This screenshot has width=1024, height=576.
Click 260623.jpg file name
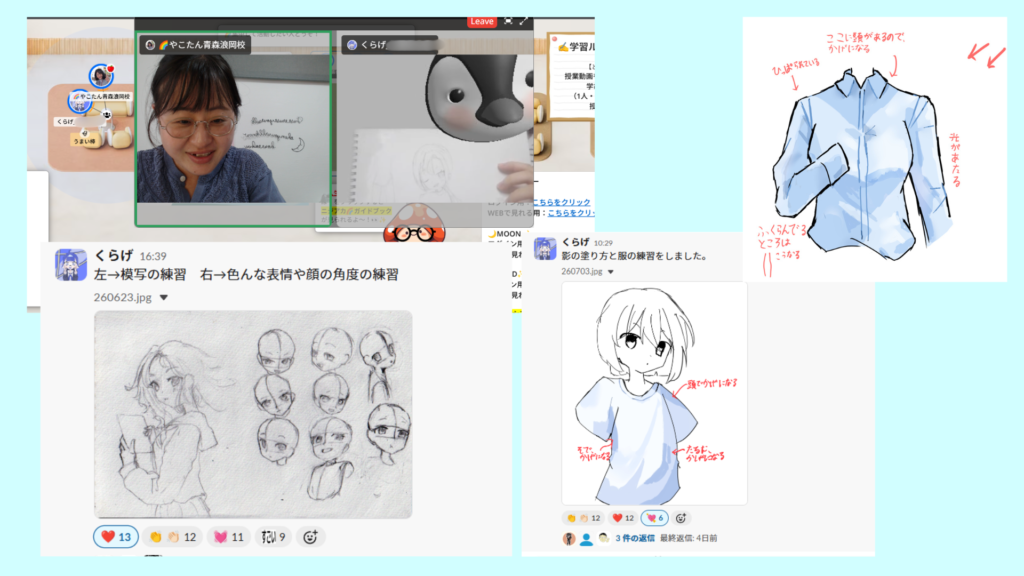(122, 297)
